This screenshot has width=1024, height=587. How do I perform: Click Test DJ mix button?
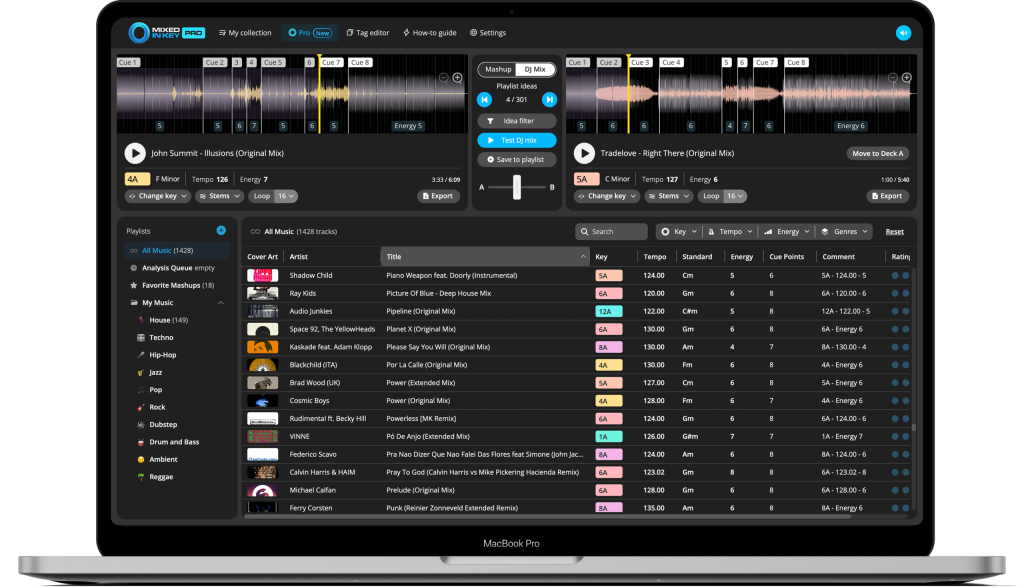(516, 140)
